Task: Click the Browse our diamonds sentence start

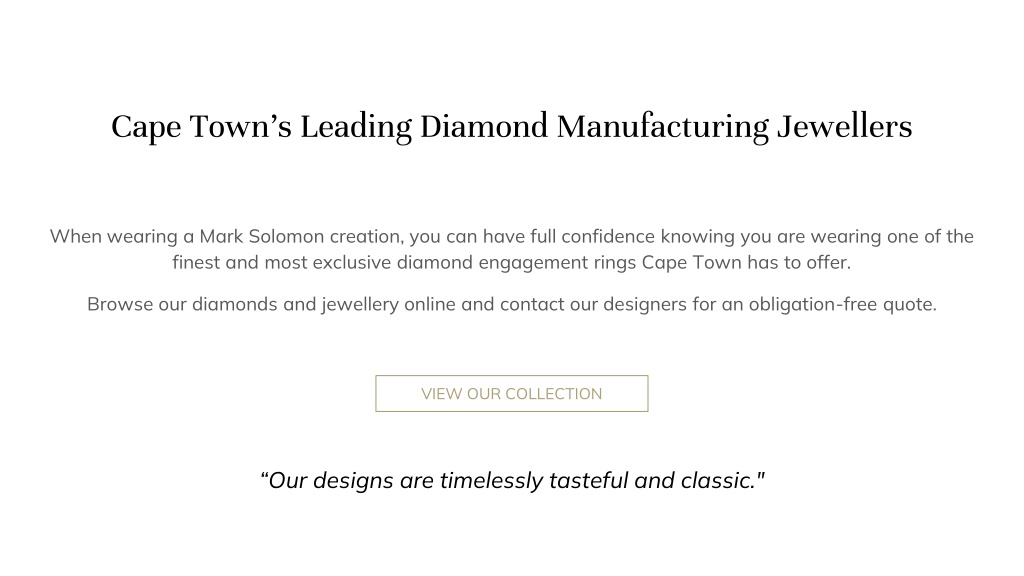Action: [182, 304]
